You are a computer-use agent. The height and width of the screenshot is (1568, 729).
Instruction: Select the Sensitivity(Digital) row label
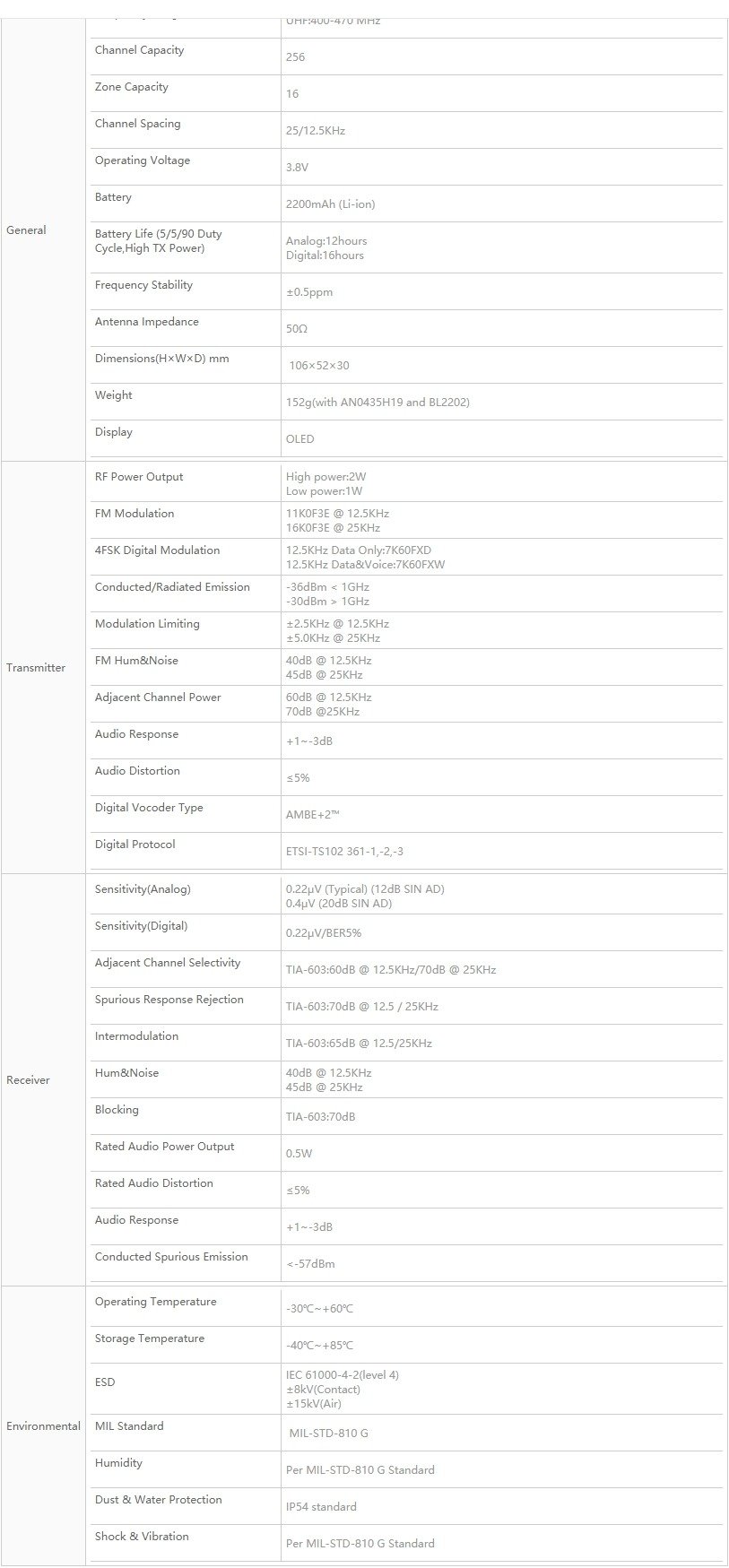pyautogui.click(x=141, y=926)
